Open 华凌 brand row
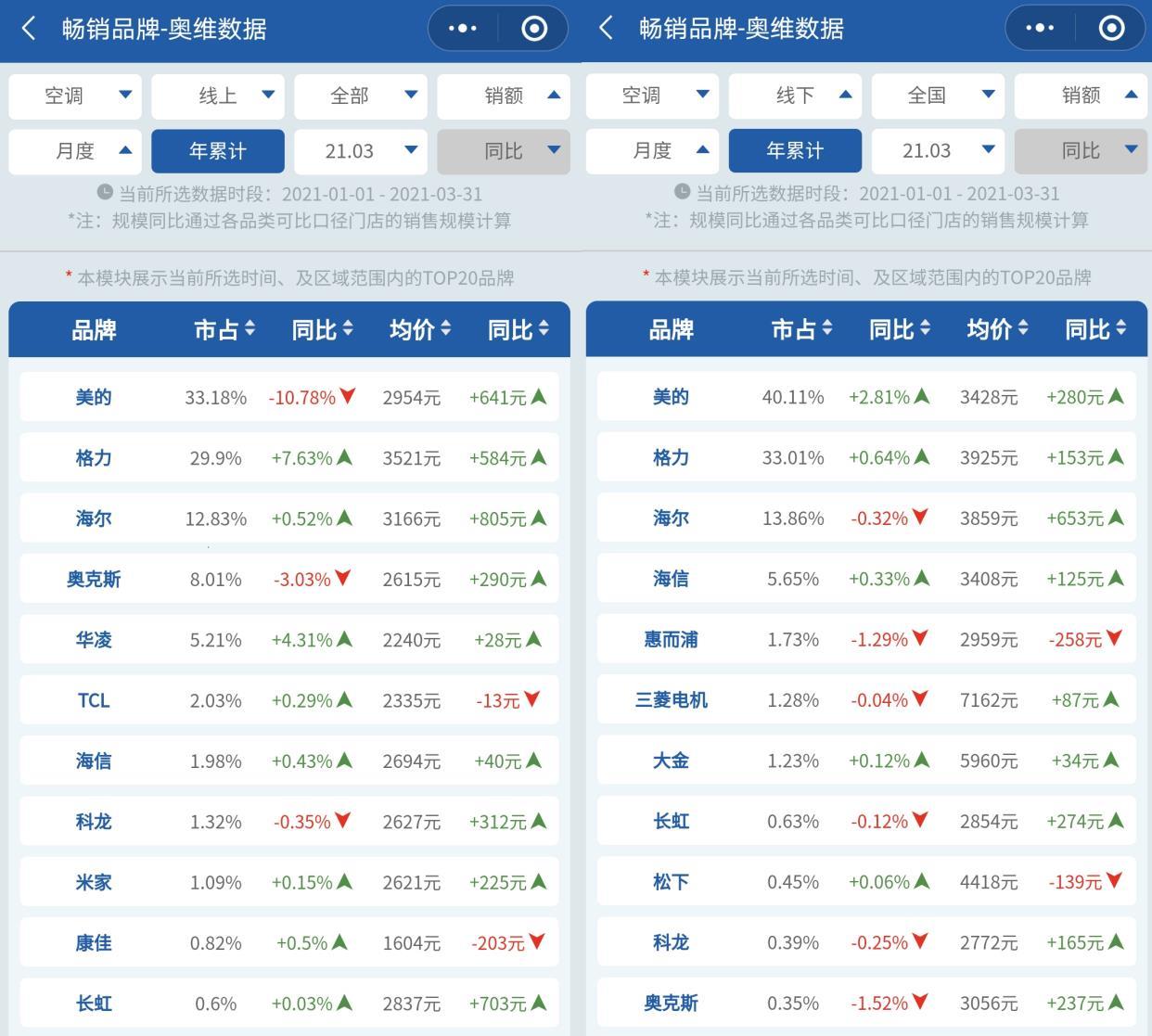Viewport: 1152px width, 1036px height. coord(288,640)
